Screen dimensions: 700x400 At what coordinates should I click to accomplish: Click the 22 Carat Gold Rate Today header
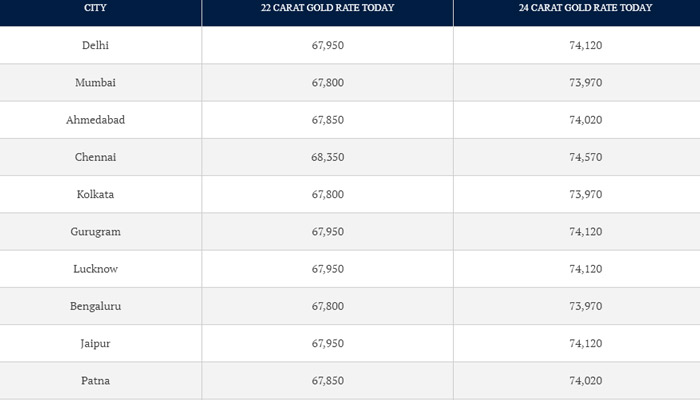coord(327,8)
